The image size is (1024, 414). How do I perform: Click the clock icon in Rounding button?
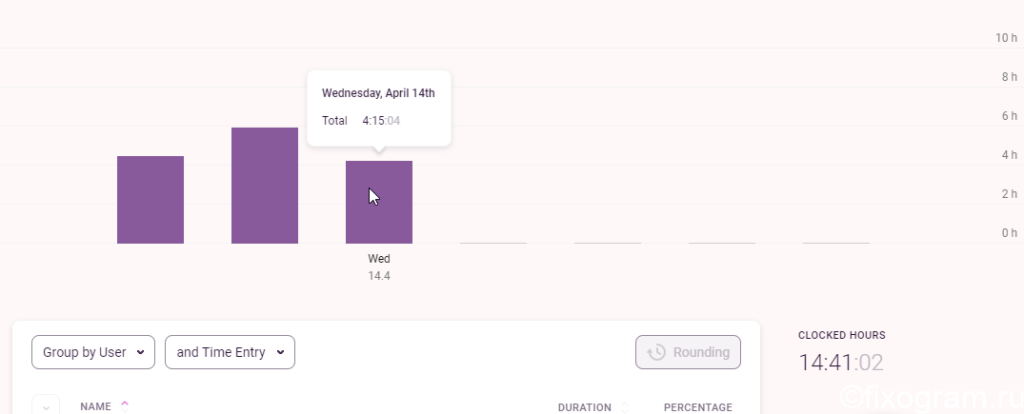pyautogui.click(x=656, y=352)
